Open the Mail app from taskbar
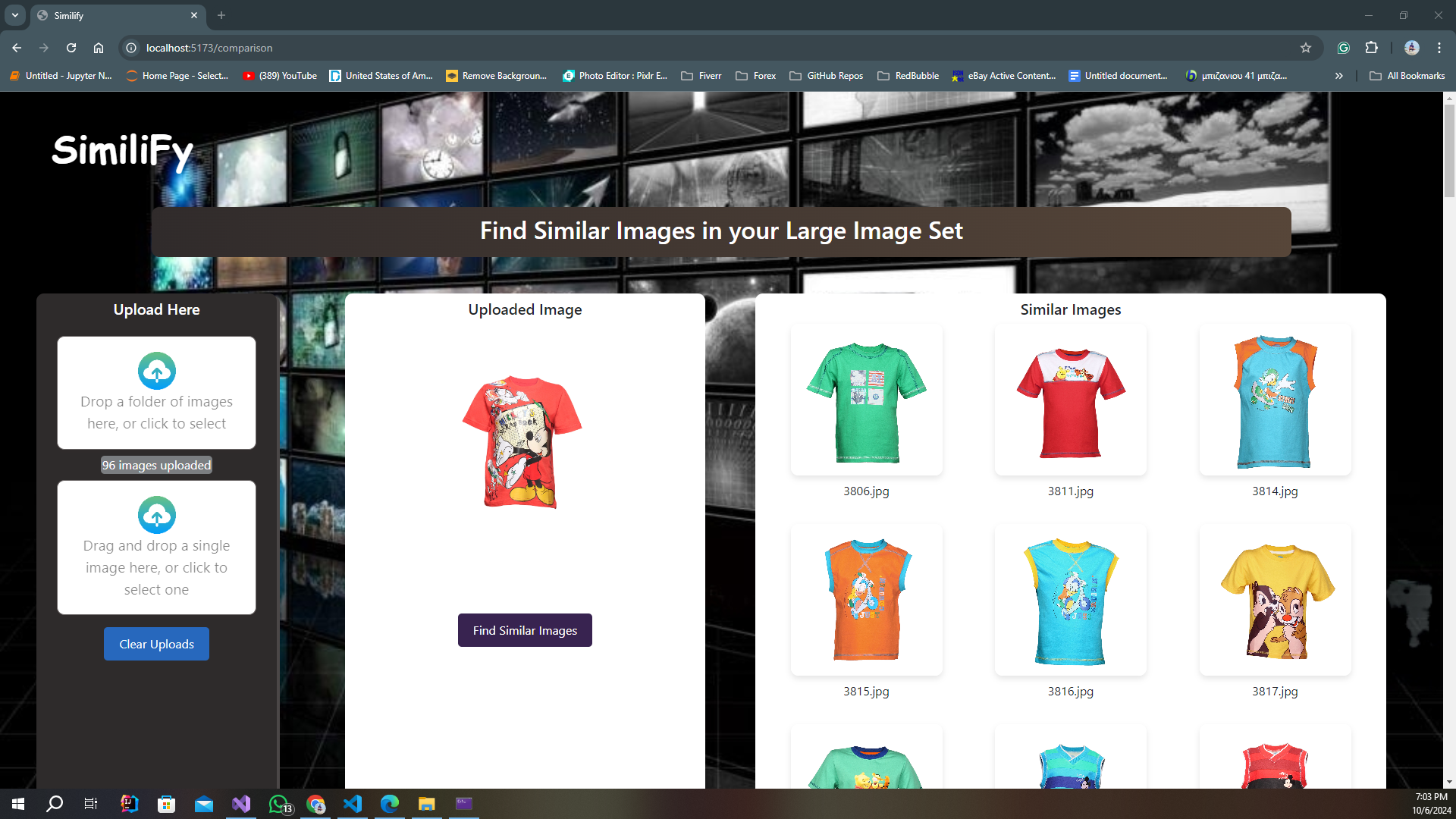This screenshot has height=819, width=1456. point(203,804)
